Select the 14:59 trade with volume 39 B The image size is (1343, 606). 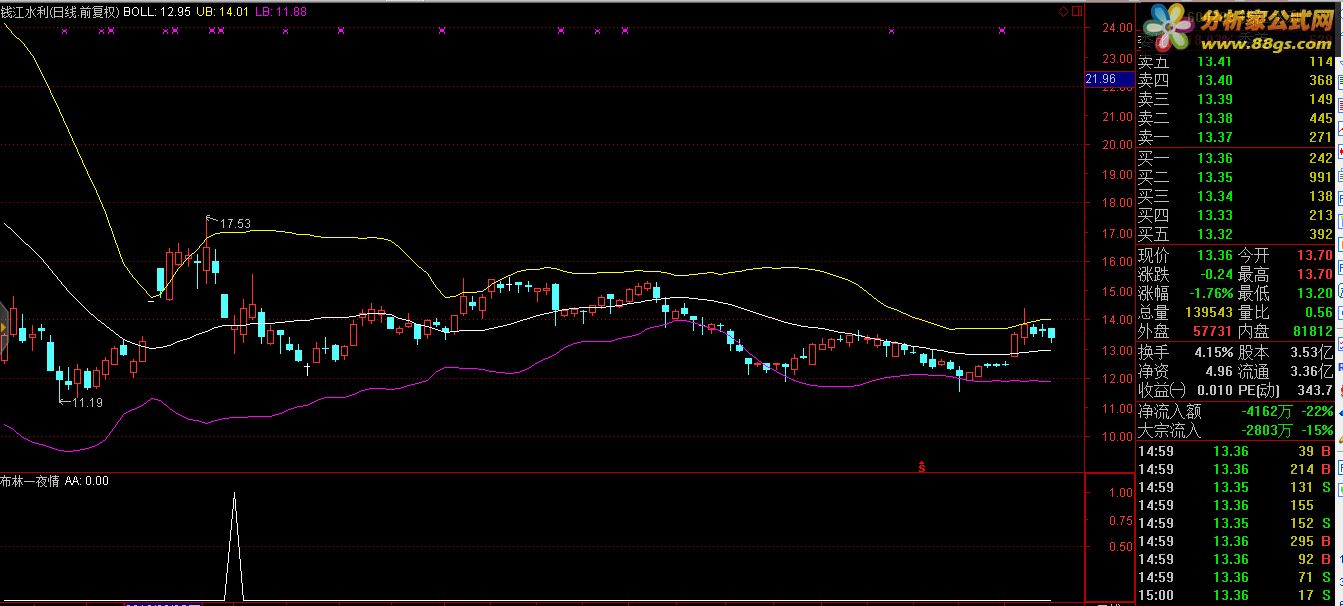(x=1236, y=451)
